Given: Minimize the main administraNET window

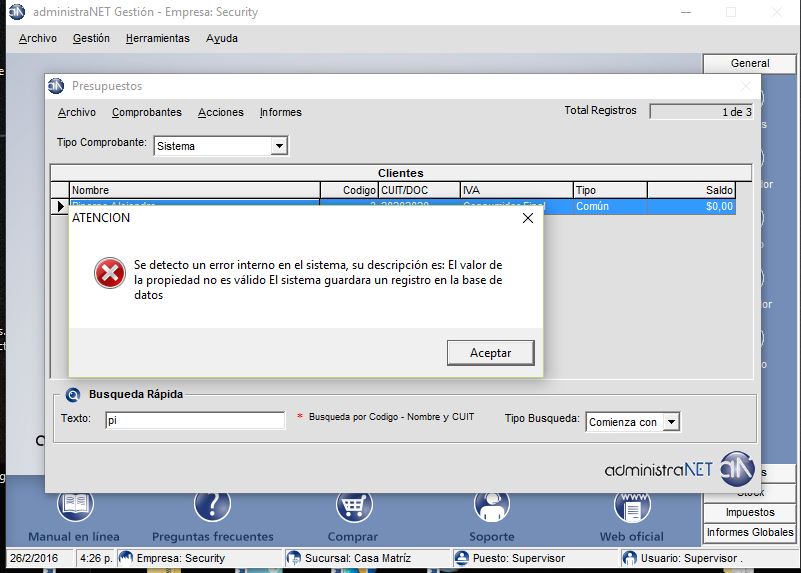Looking at the screenshot, I should pos(686,12).
